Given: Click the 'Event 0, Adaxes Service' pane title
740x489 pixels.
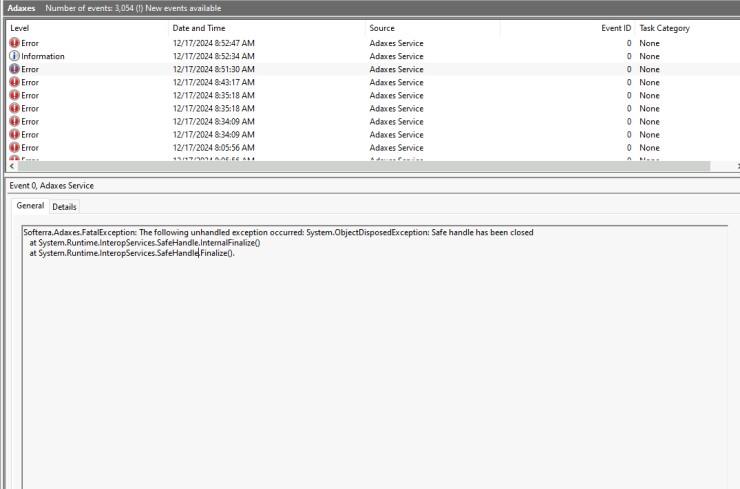Looking at the screenshot, I should 51,185.
